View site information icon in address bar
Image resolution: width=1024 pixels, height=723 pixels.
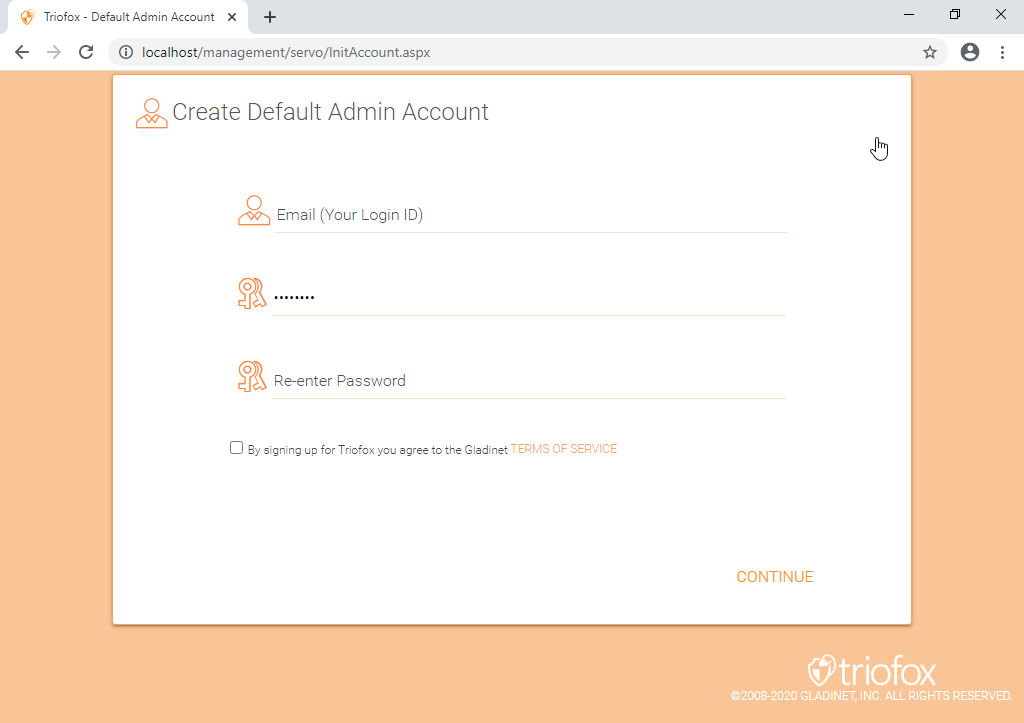126,52
